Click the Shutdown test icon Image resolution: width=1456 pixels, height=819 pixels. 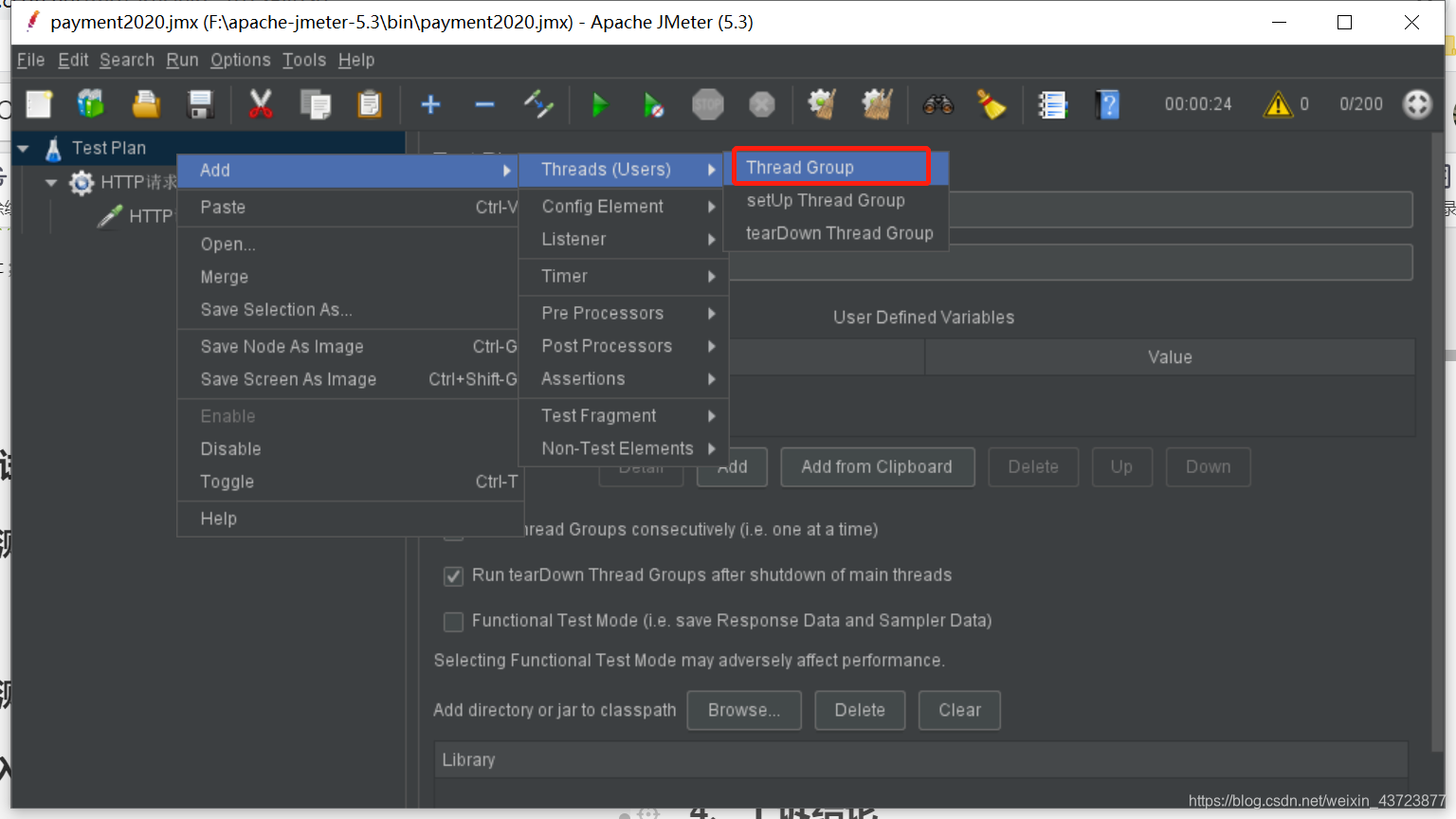click(762, 104)
